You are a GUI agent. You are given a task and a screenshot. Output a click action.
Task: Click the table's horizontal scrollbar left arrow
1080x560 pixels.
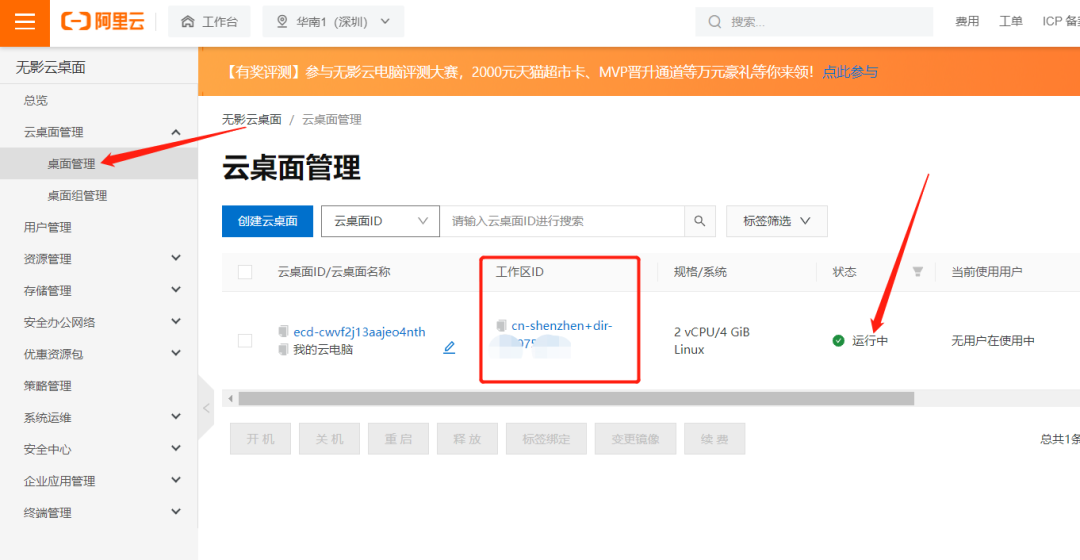coord(231,398)
